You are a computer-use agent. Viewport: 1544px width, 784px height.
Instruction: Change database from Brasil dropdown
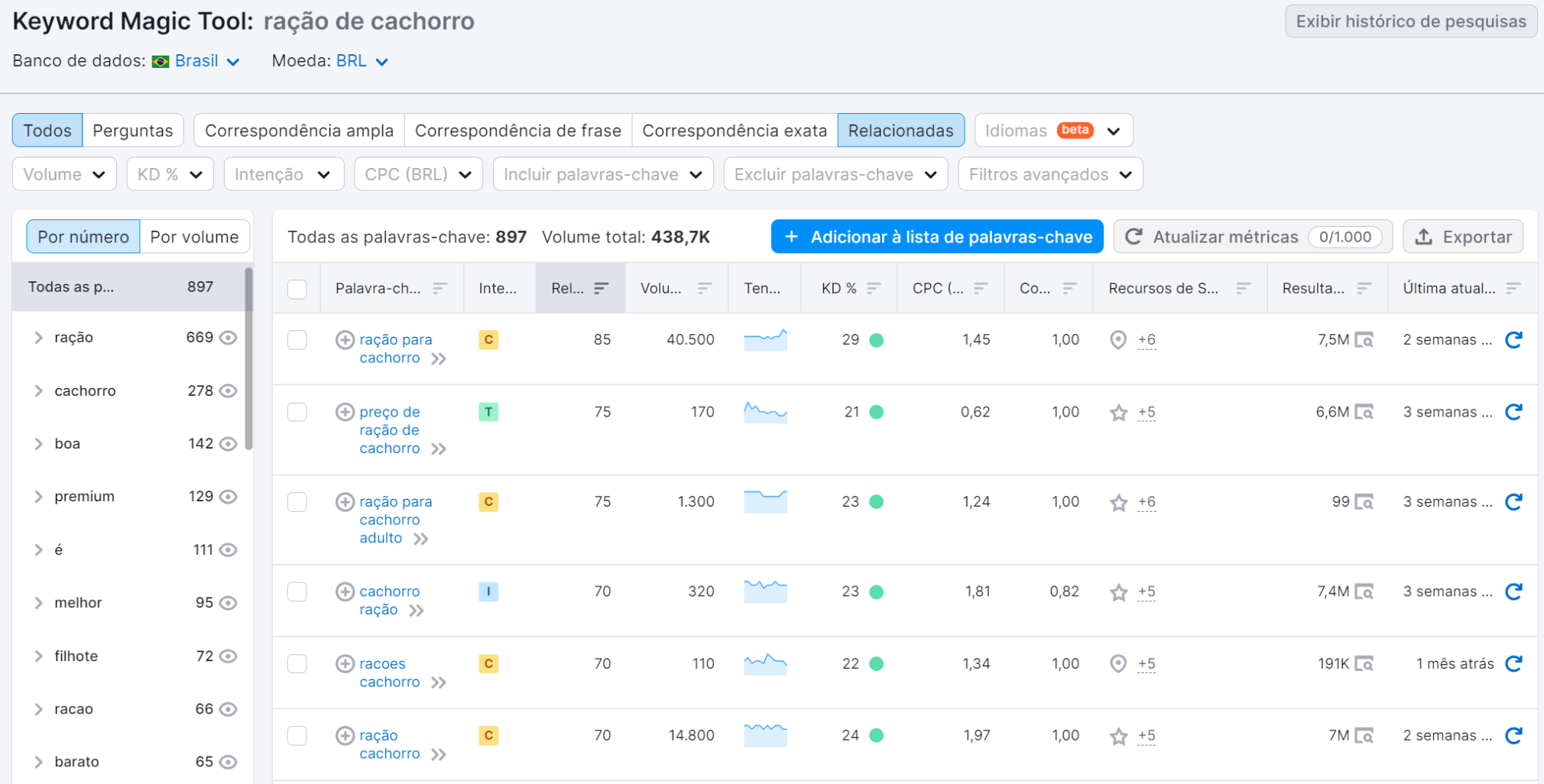196,61
